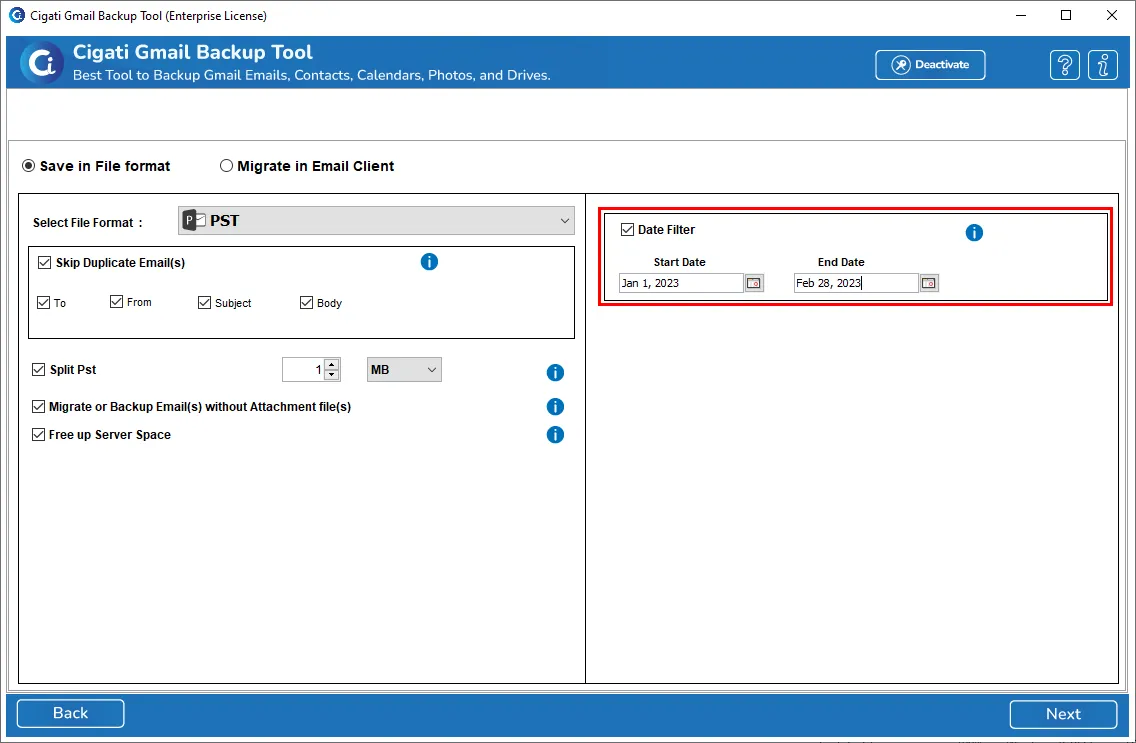Toggle the Split Pst checkbox
This screenshot has height=743, width=1136.
click(38, 369)
